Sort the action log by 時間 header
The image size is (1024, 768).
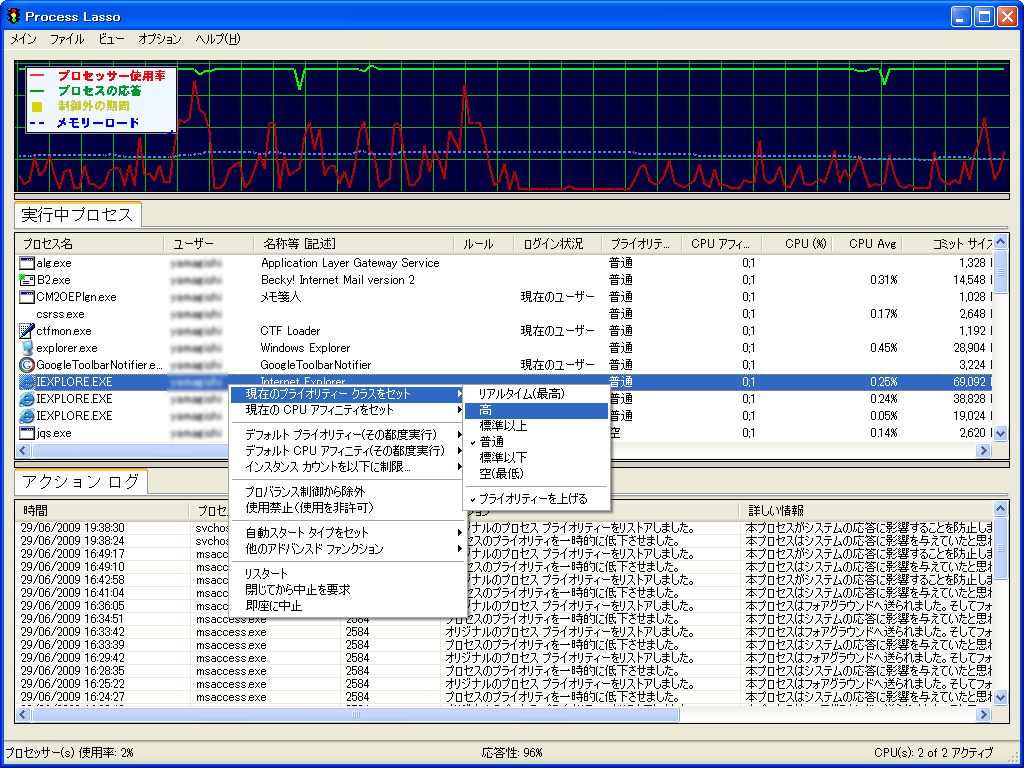point(103,511)
